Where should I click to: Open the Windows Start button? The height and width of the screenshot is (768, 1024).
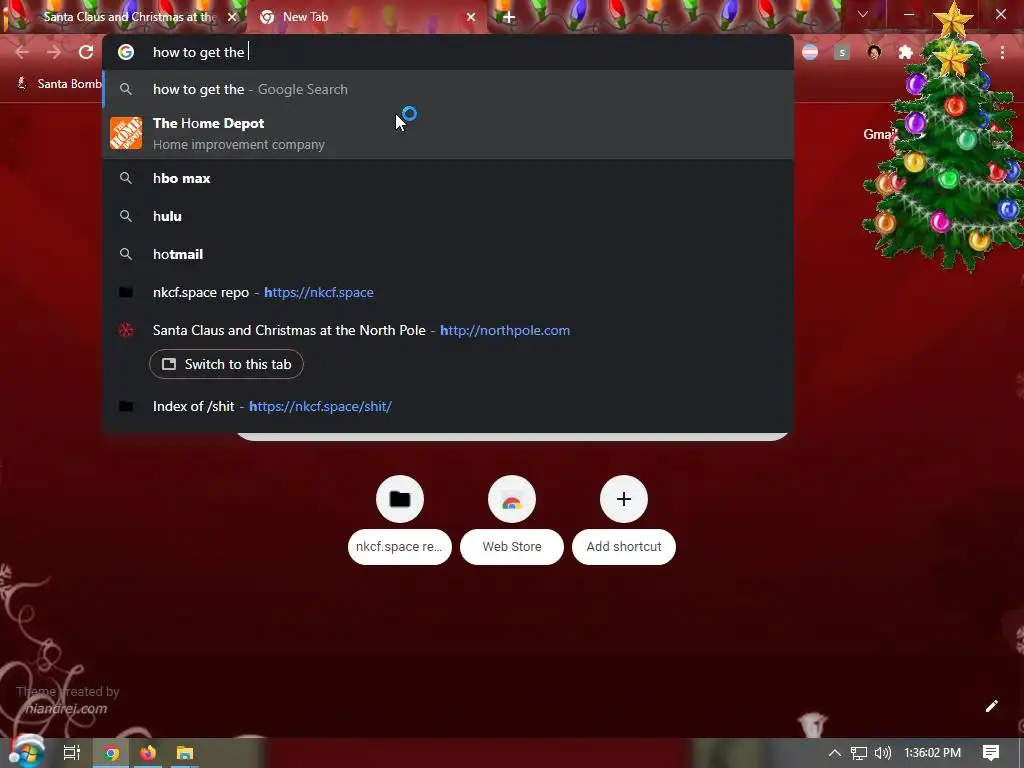pos(26,753)
